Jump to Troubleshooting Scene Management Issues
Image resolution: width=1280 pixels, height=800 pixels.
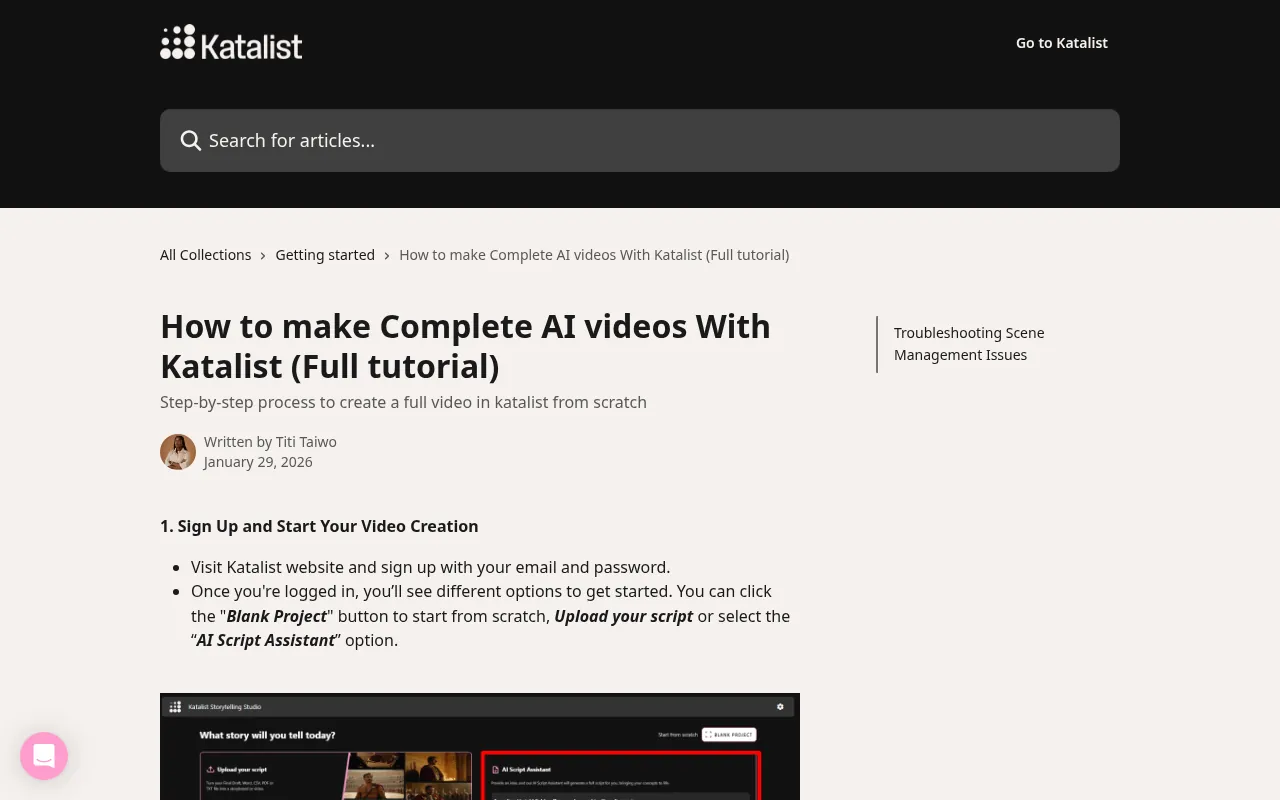[969, 344]
